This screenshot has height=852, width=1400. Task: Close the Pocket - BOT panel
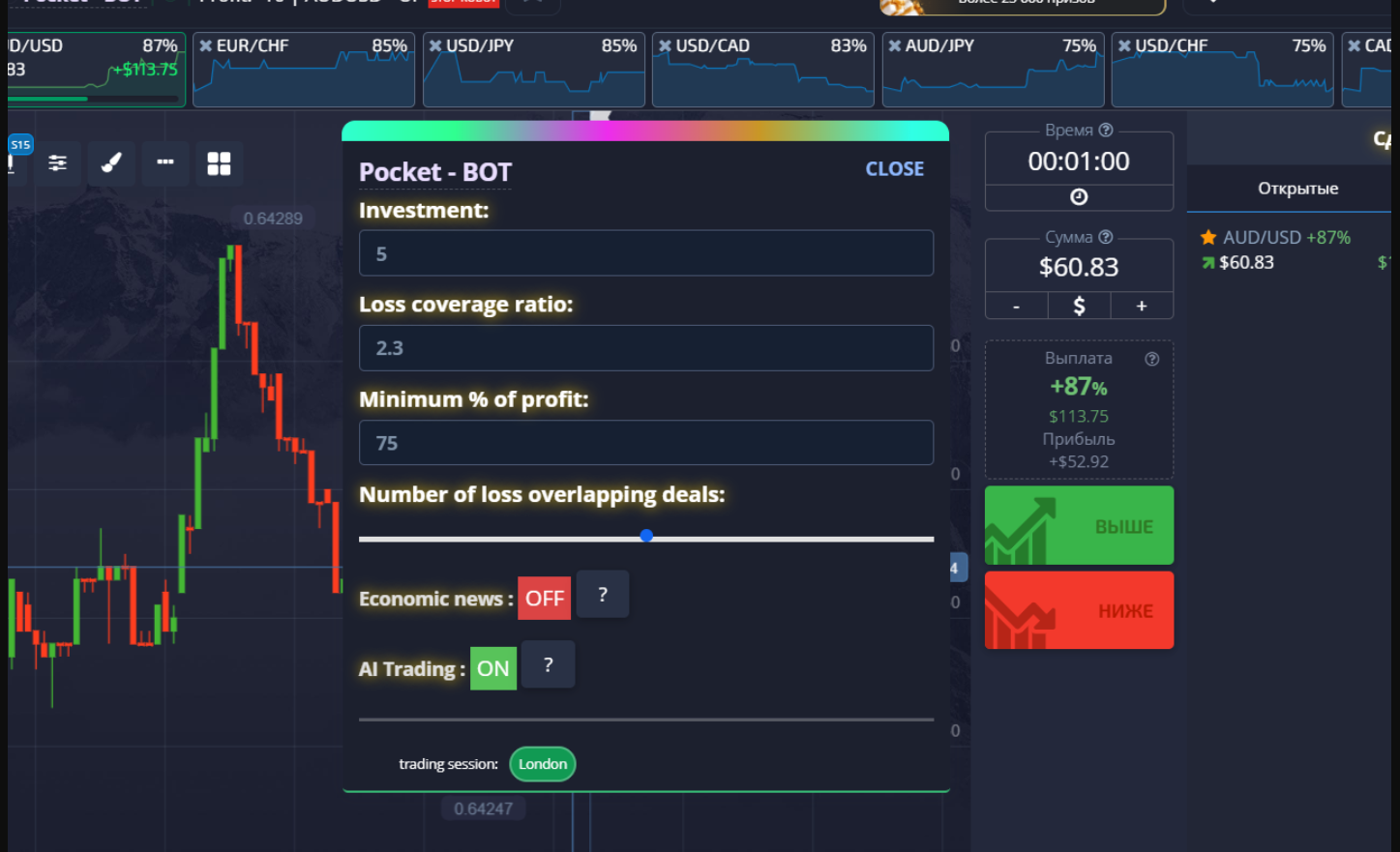point(894,169)
